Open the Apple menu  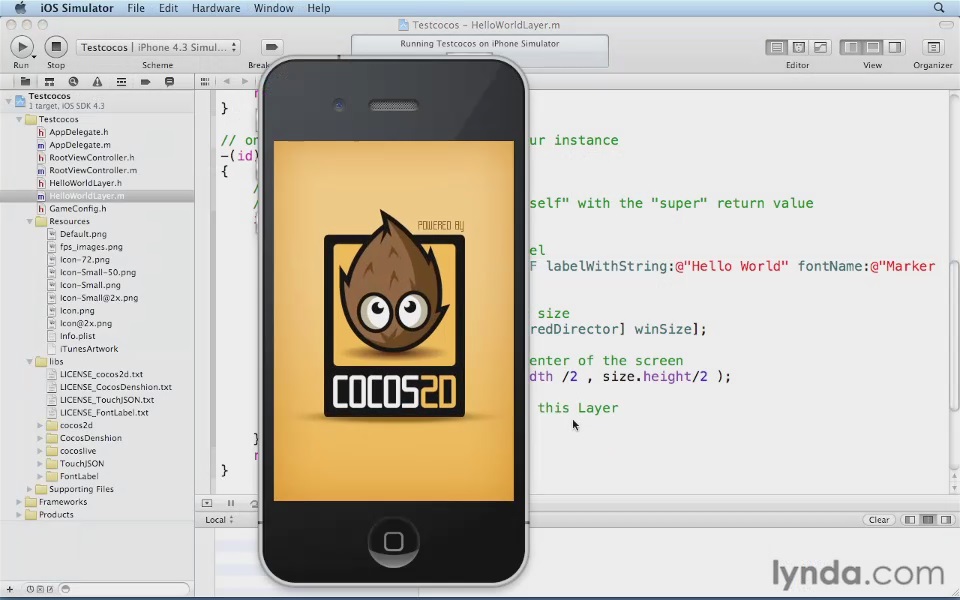click(x=20, y=8)
